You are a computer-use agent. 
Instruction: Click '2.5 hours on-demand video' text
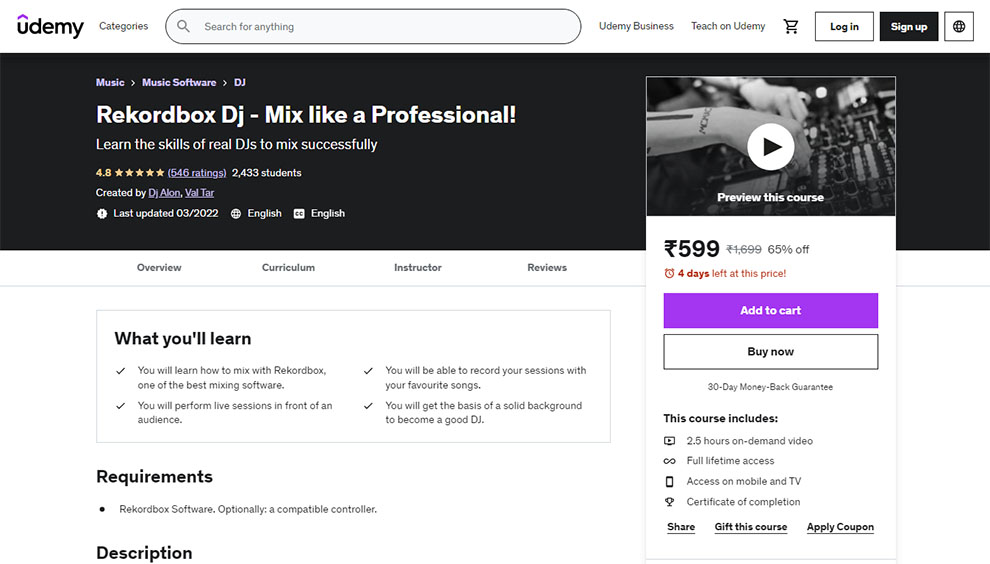[x=749, y=441]
